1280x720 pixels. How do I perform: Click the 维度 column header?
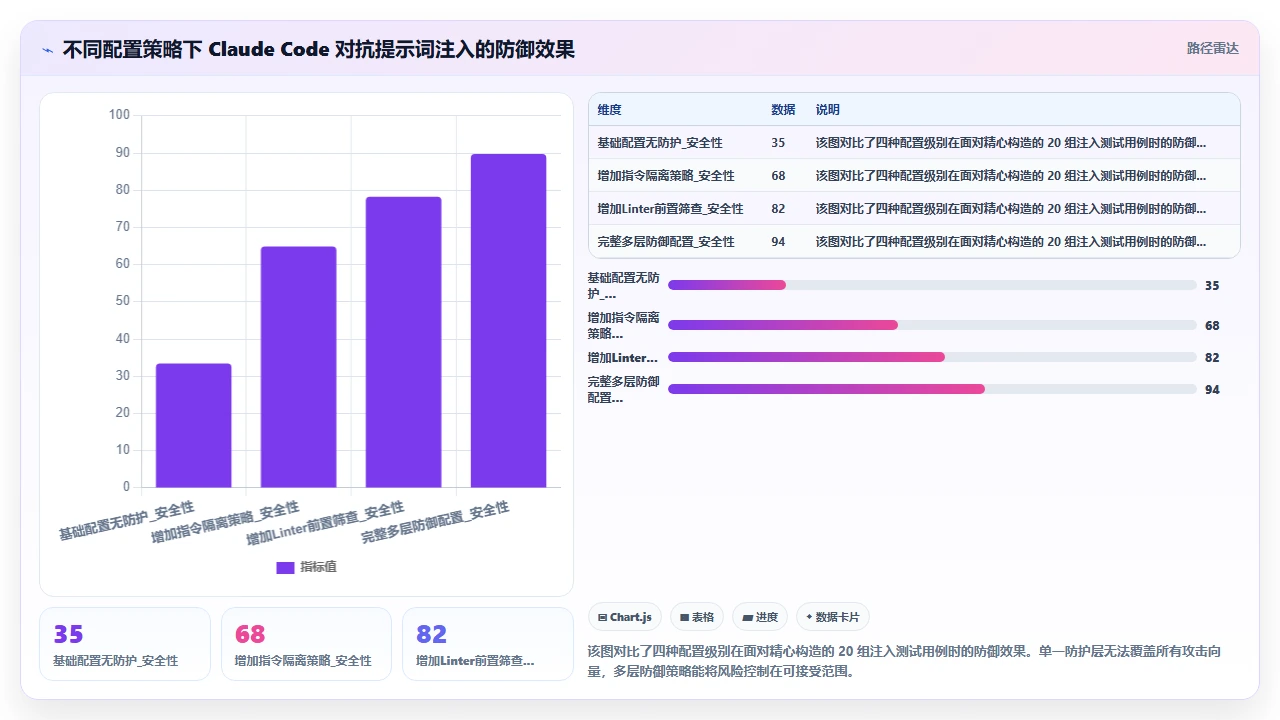coord(609,110)
